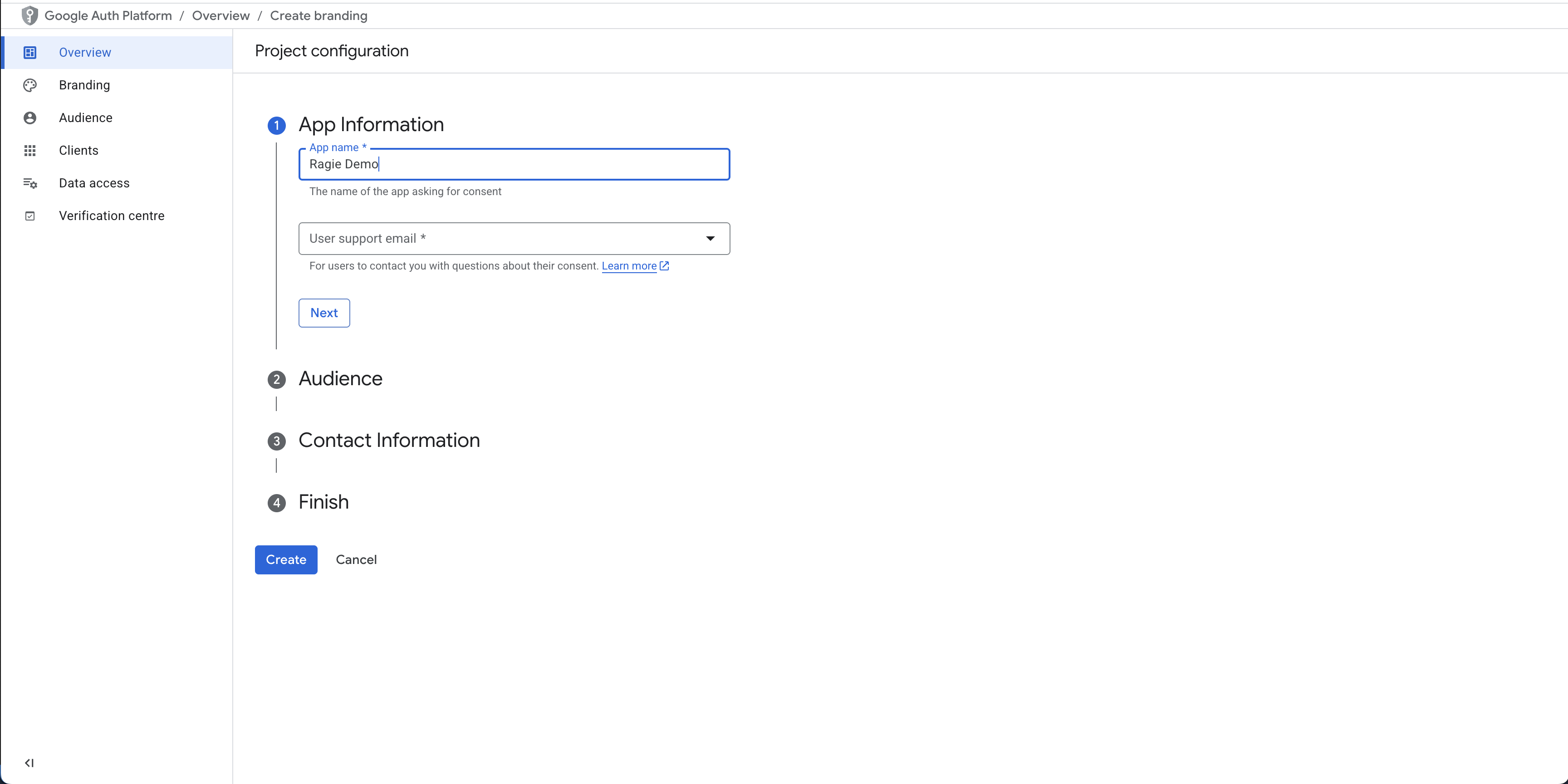This screenshot has height=784, width=1568.
Task: Click the Branding palette icon
Action: tap(30, 85)
